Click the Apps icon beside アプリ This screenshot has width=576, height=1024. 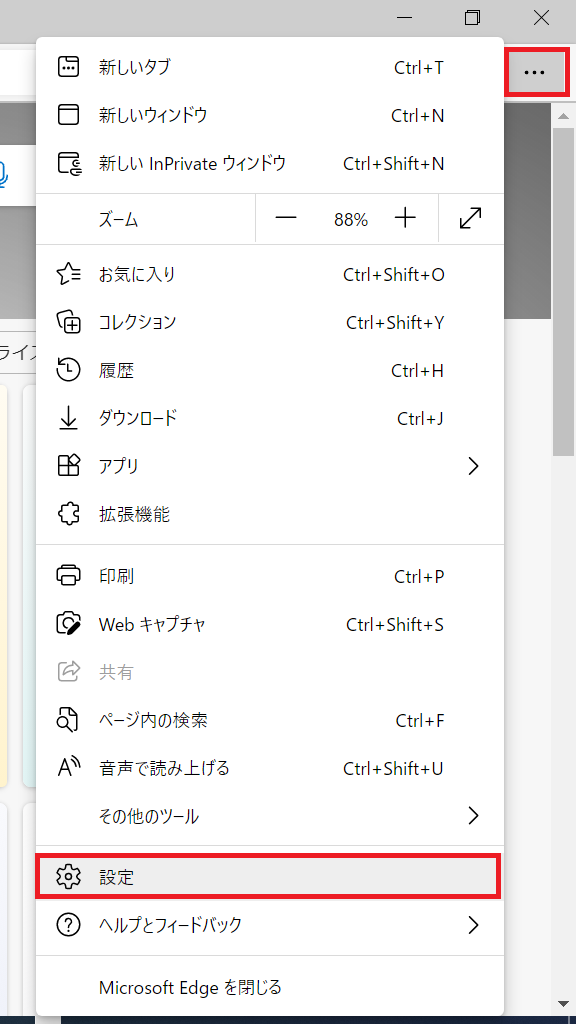click(69, 466)
